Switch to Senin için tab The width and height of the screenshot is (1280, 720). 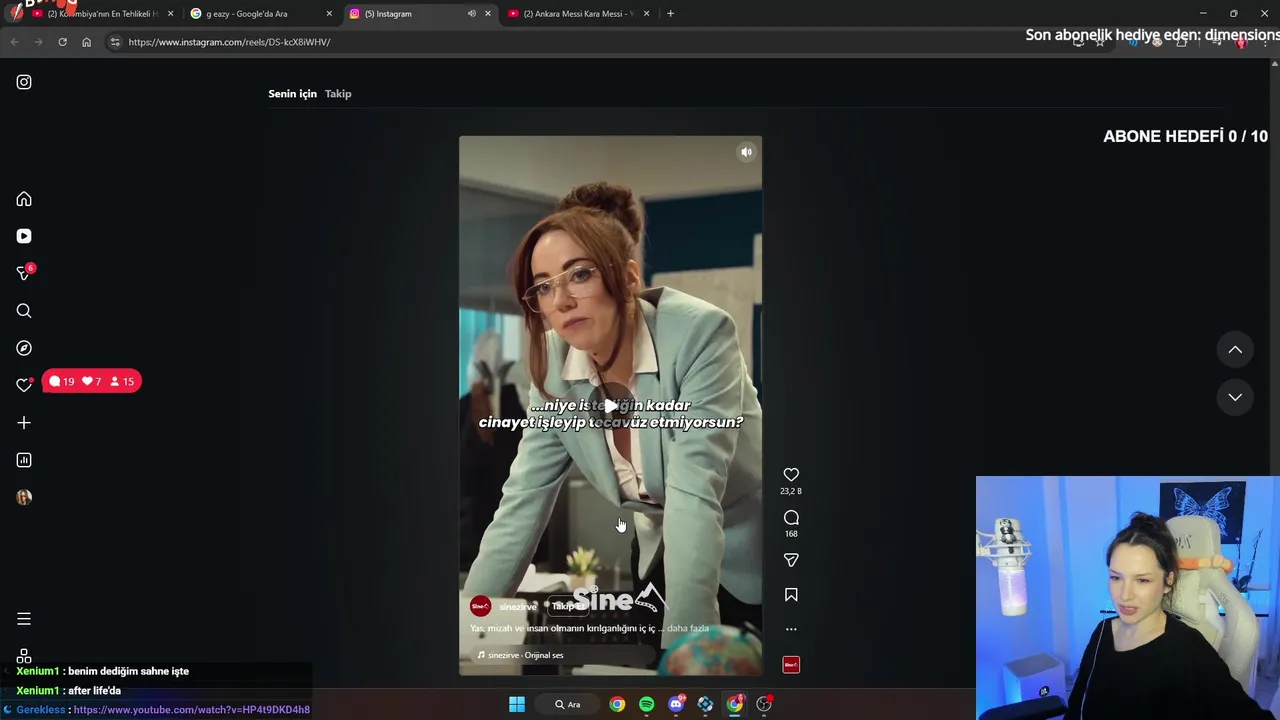292,94
